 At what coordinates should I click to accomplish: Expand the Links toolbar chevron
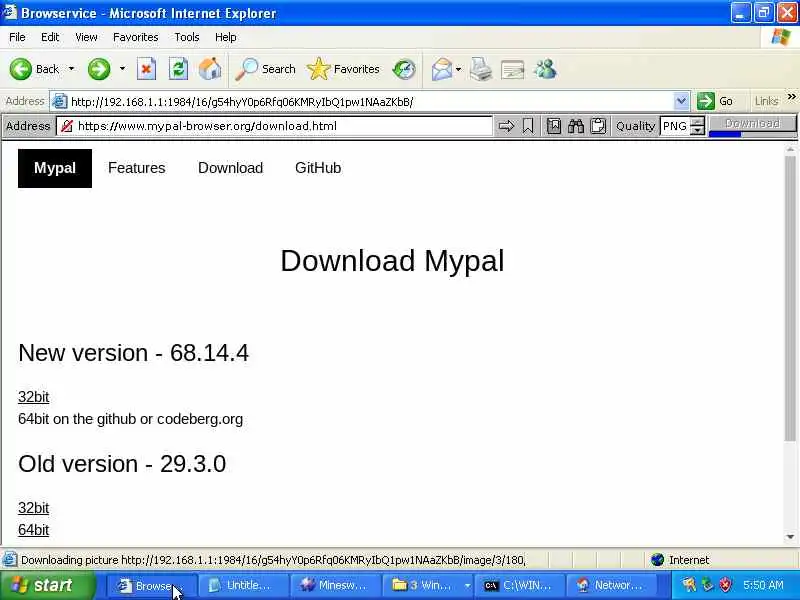click(791, 97)
